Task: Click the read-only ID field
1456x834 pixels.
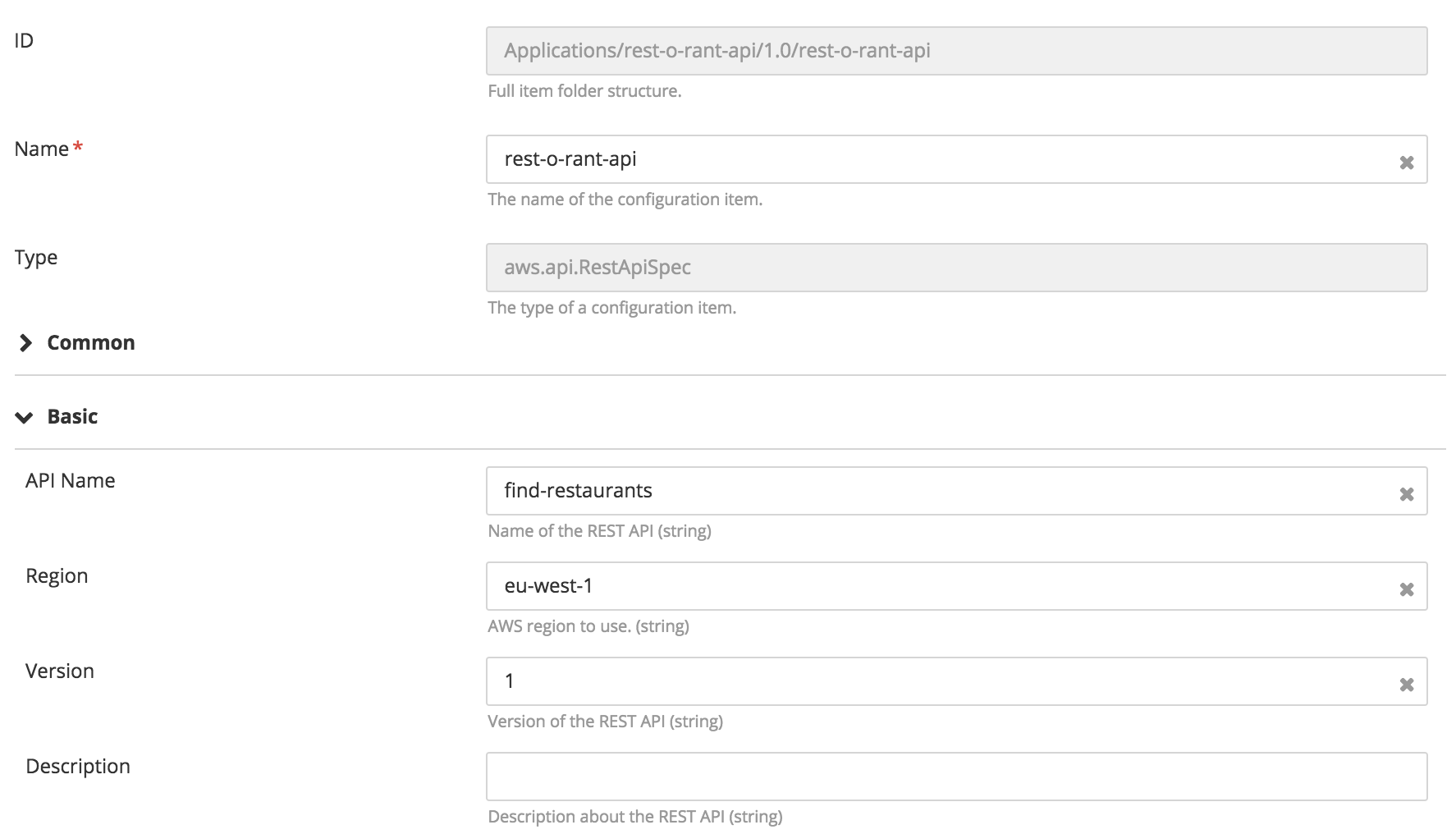Action: [x=955, y=51]
